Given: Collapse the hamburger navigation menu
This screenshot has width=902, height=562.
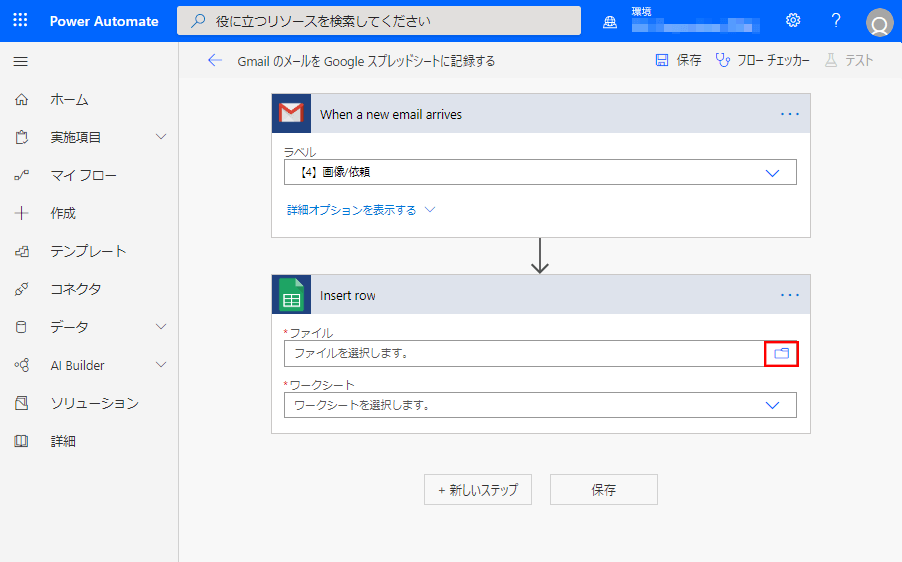Looking at the screenshot, I should coord(21,61).
